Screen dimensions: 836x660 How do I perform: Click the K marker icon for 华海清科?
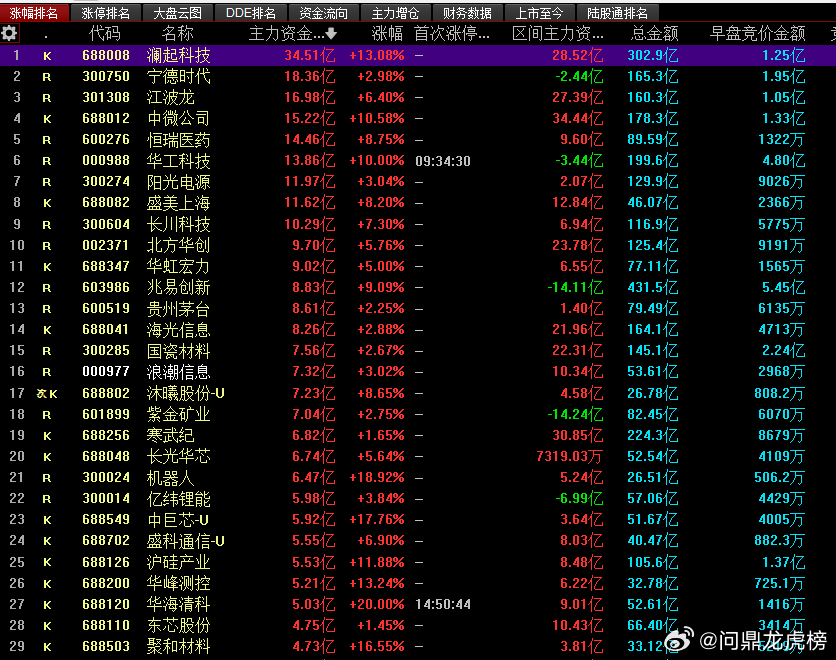pyautogui.click(x=47, y=605)
